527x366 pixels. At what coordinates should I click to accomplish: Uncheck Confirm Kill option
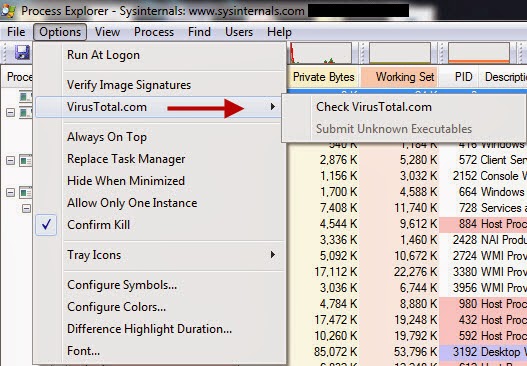159,225
